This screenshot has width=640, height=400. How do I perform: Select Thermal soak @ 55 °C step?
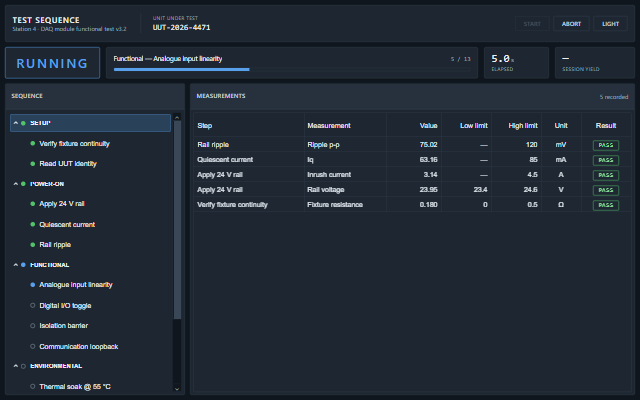point(75,387)
